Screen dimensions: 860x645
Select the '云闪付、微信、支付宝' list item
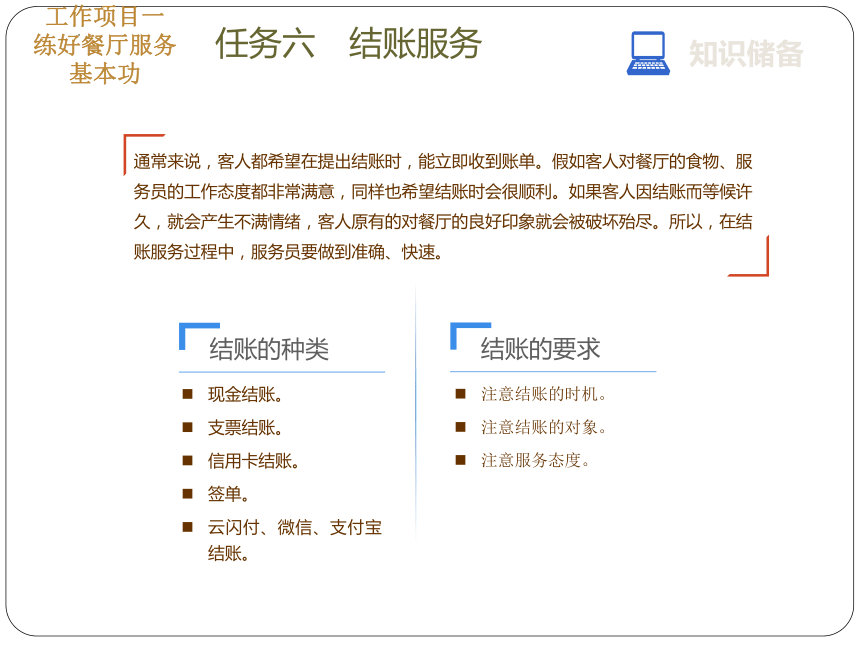[295, 528]
